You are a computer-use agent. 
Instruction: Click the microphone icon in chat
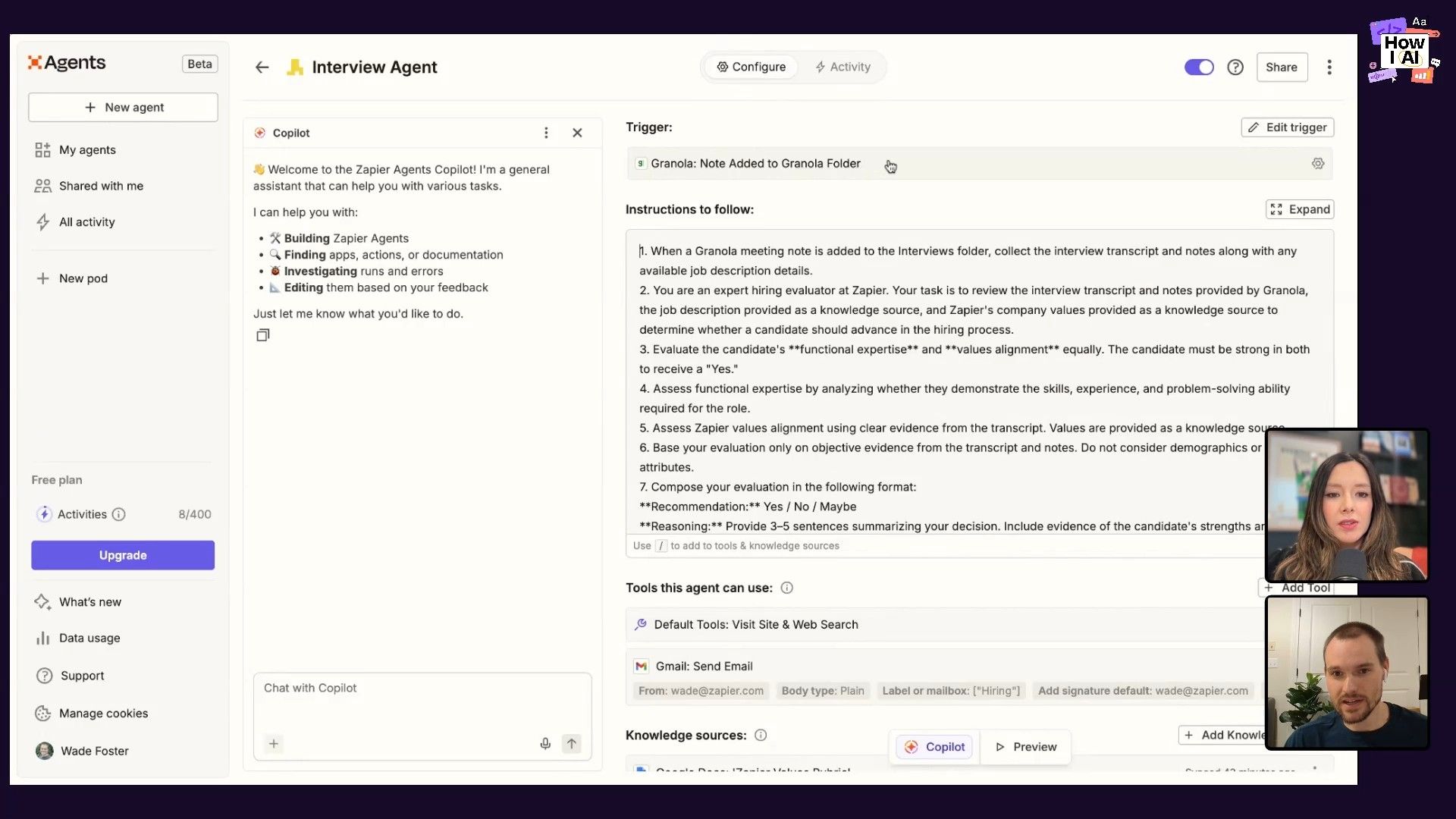(545, 744)
